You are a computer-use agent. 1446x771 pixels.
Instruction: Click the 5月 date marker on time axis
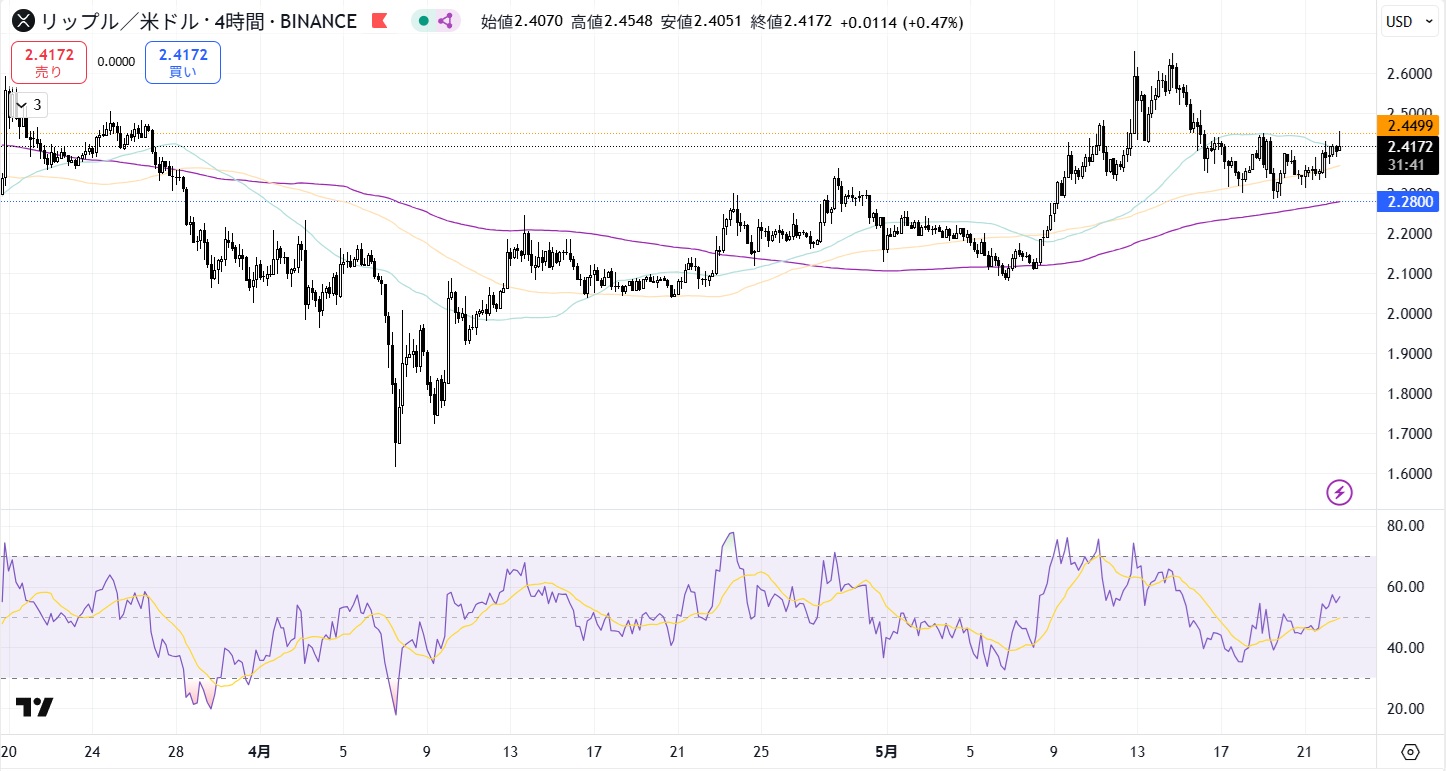pyautogui.click(x=884, y=750)
